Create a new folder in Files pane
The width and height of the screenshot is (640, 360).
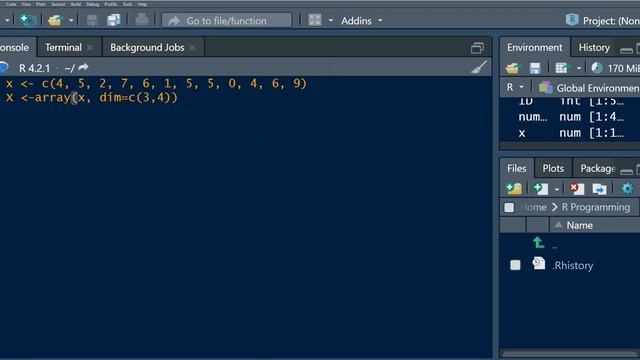click(x=514, y=188)
